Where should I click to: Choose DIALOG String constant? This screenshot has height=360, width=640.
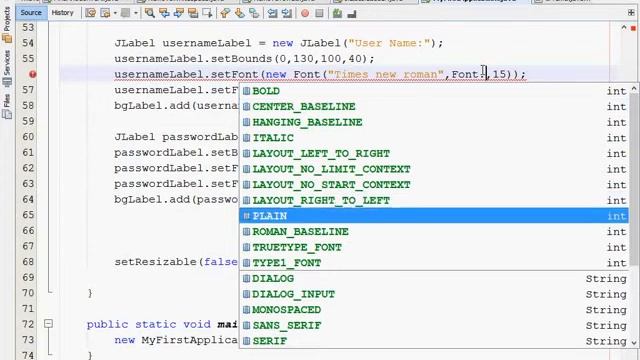pyautogui.click(x=433, y=278)
